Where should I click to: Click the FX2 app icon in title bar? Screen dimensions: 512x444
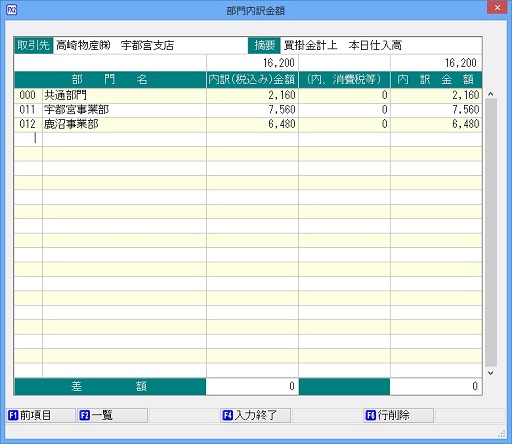[x=12, y=10]
